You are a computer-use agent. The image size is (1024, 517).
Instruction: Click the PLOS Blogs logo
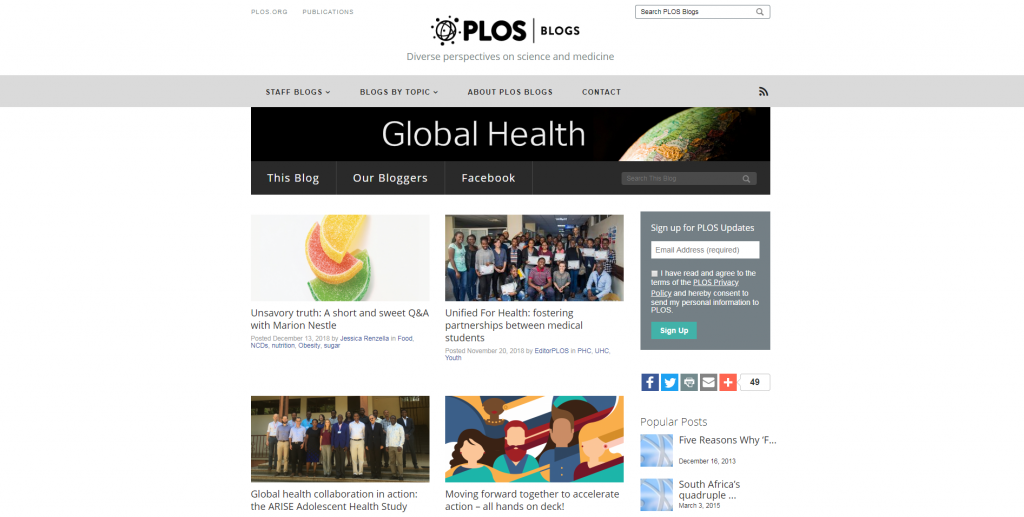[505, 30]
